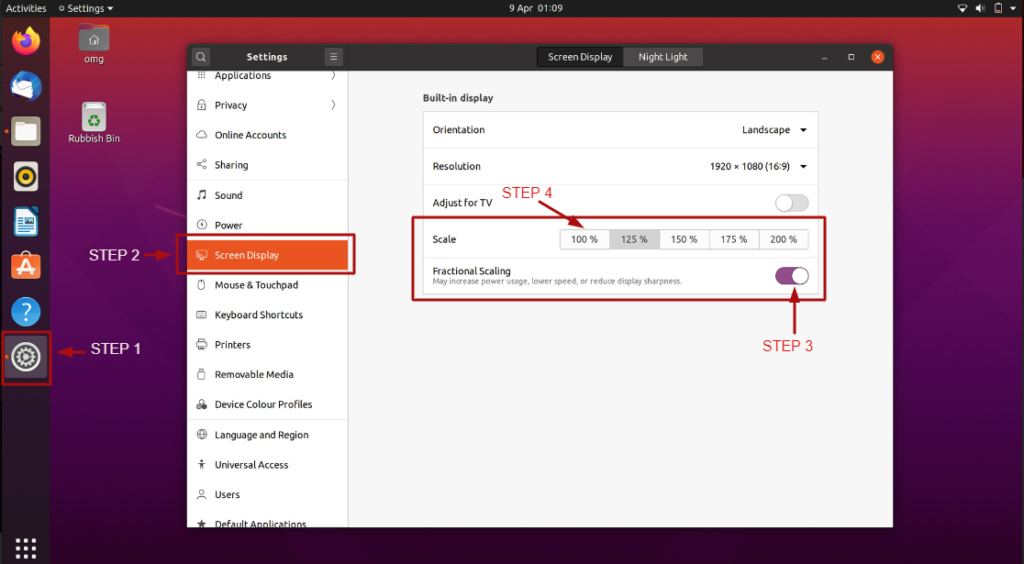Select Screen Display in sidebar
This screenshot has height=564, width=1024.
(x=267, y=255)
